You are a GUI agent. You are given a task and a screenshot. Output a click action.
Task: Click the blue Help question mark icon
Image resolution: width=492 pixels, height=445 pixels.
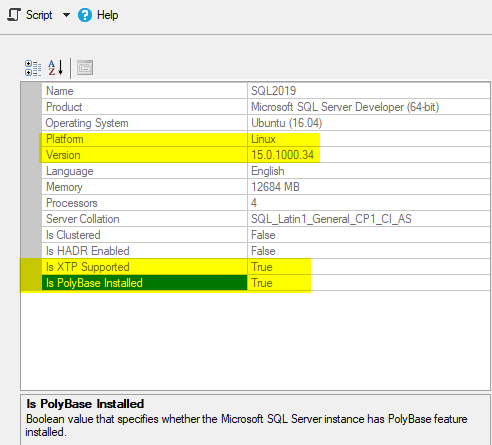[x=85, y=15]
